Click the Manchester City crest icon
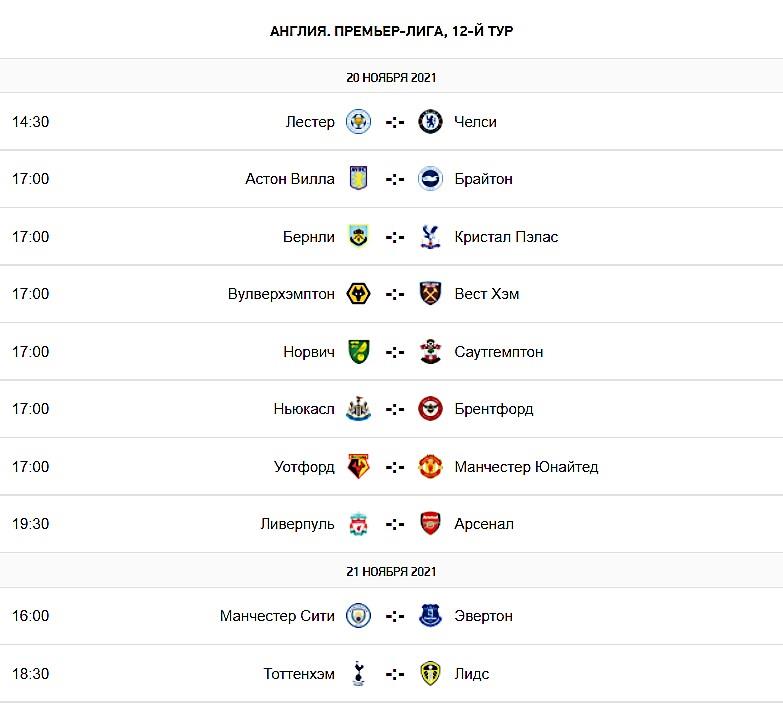Screen dimensions: 783x704 [358, 616]
